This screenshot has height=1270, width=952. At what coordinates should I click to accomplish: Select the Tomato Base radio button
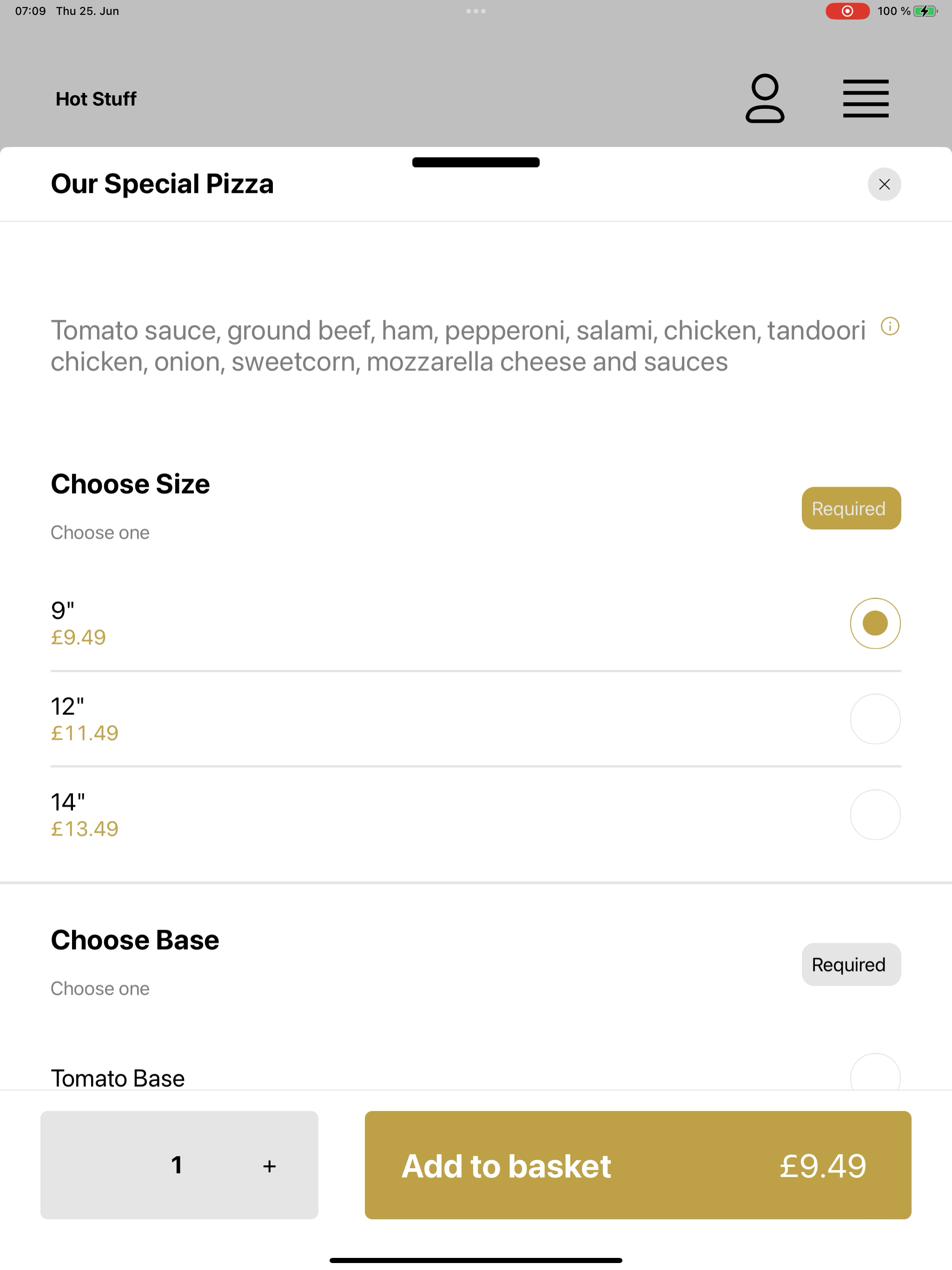(874, 1072)
